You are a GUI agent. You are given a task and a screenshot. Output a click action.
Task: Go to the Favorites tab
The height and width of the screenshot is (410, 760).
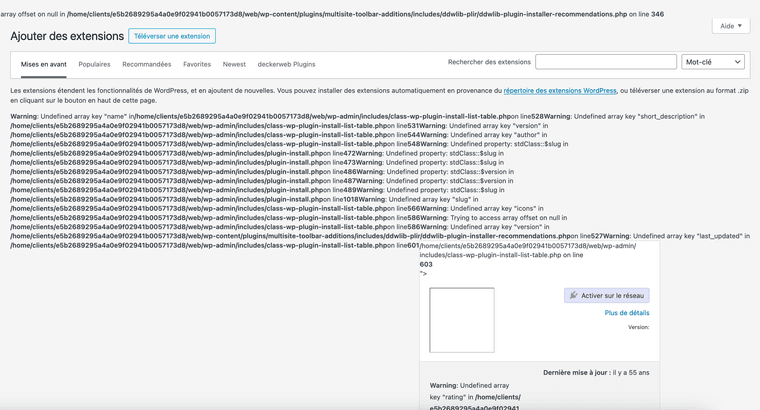(x=197, y=64)
